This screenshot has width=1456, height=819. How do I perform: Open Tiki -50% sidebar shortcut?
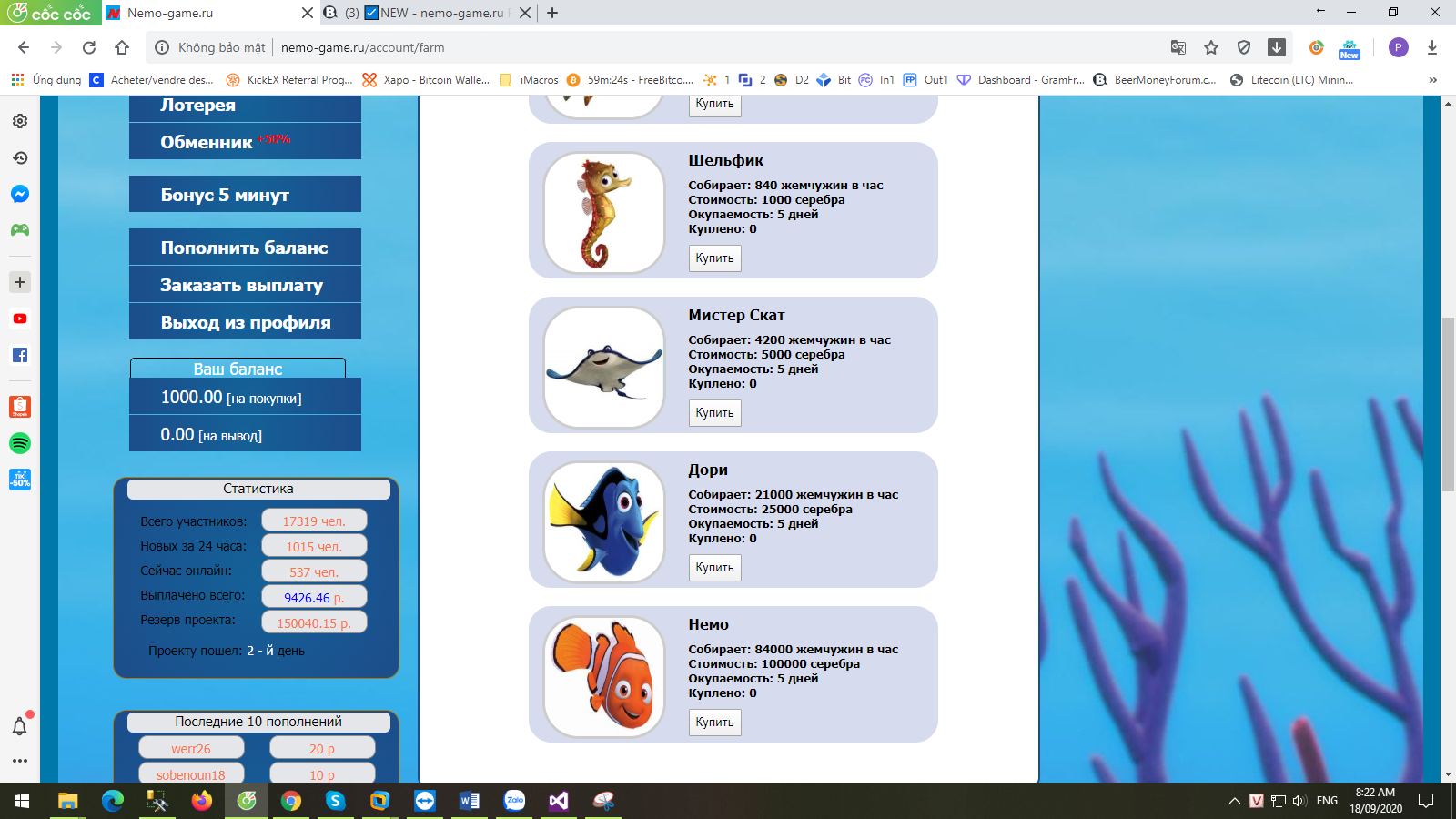click(x=20, y=480)
